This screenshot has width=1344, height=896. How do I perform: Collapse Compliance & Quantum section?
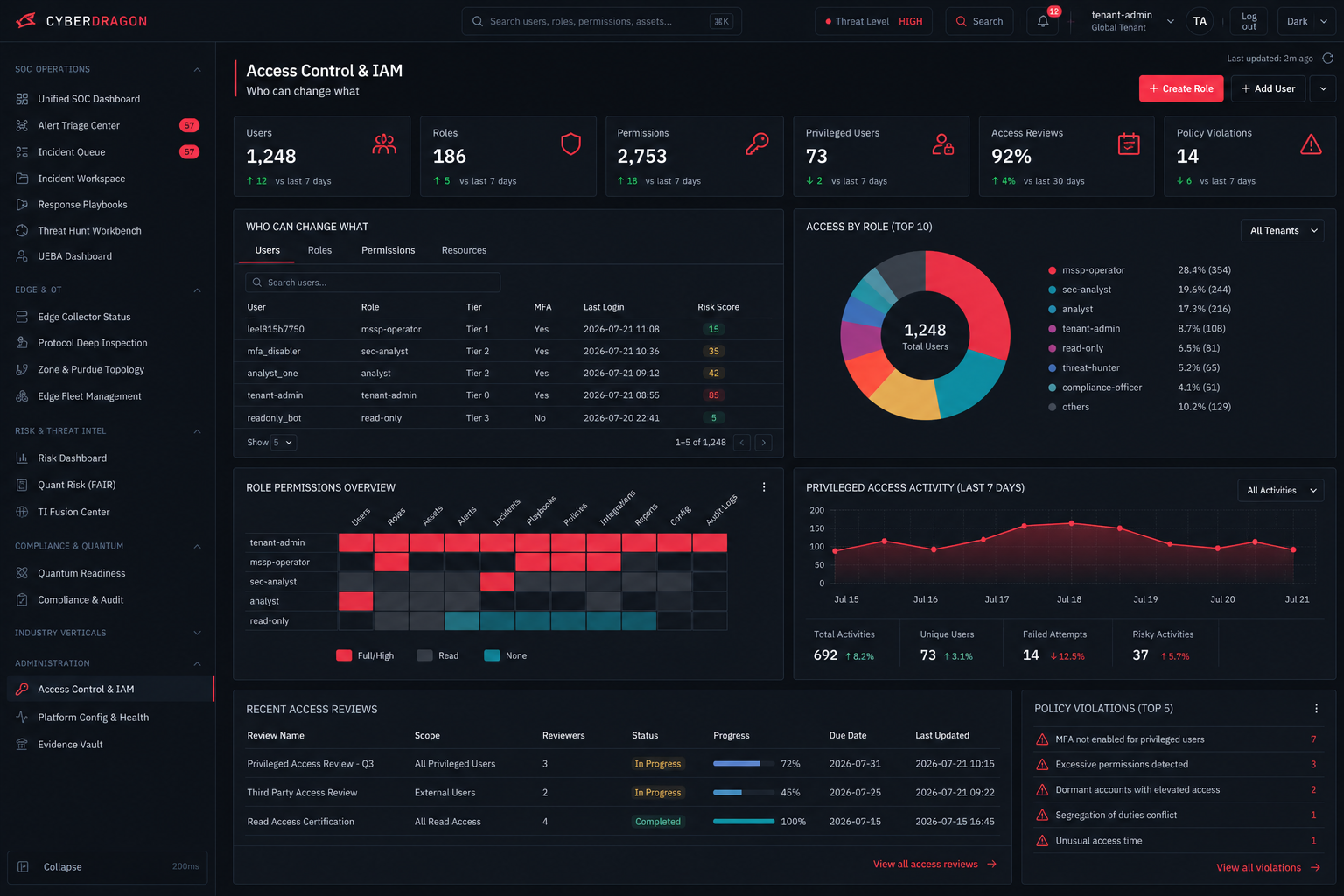[x=197, y=546]
